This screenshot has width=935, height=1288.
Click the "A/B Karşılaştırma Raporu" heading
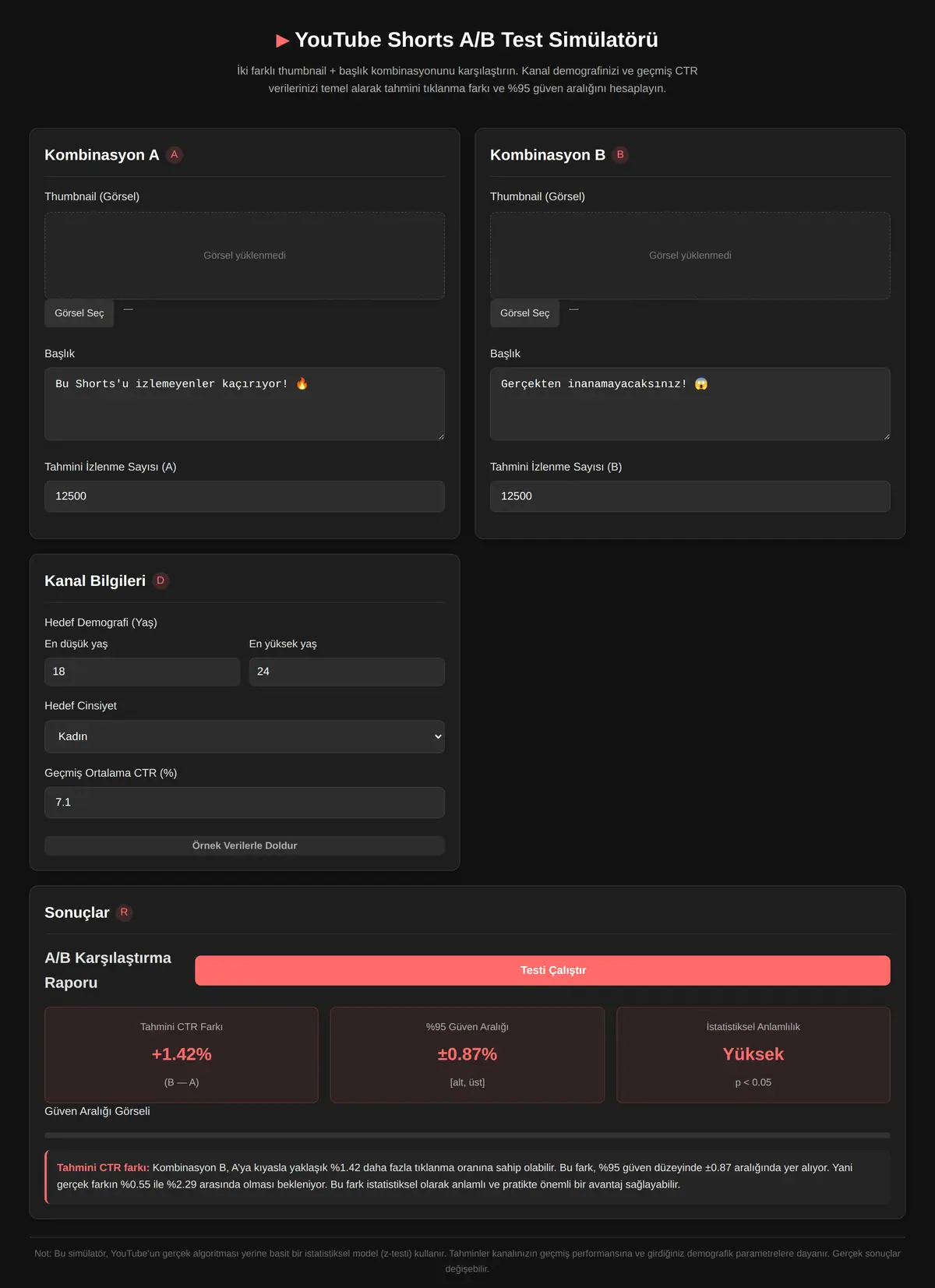tap(108, 970)
